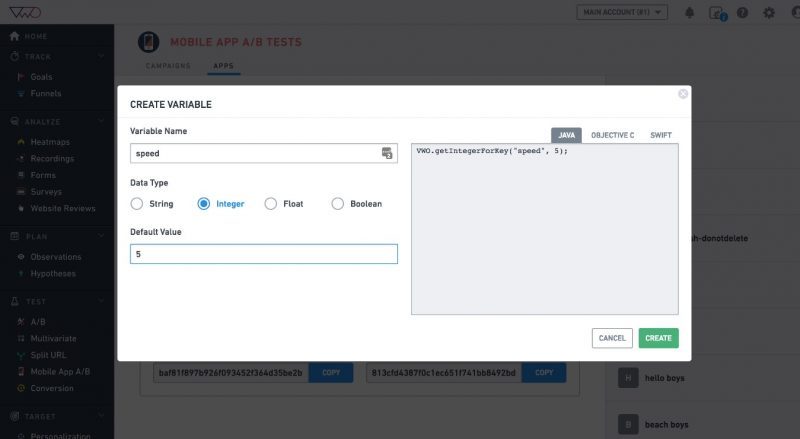This screenshot has height=439, width=800.
Task: Click the Funnels icon
Action: [x=21, y=93]
